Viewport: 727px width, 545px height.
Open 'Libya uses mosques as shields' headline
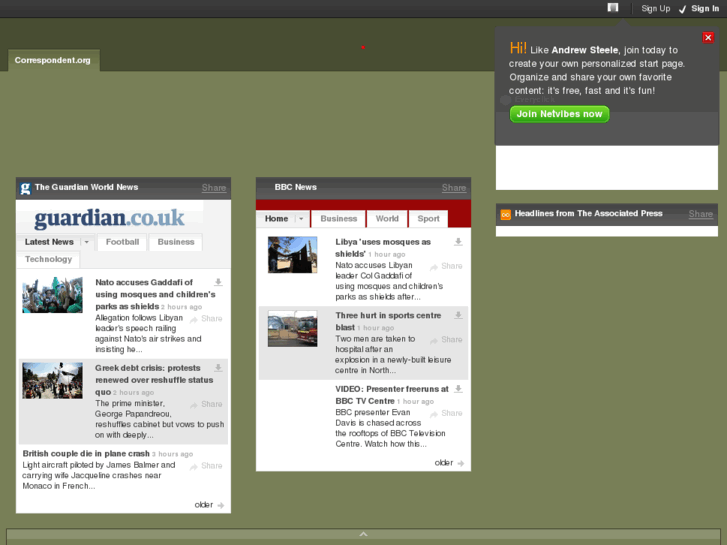(383, 248)
